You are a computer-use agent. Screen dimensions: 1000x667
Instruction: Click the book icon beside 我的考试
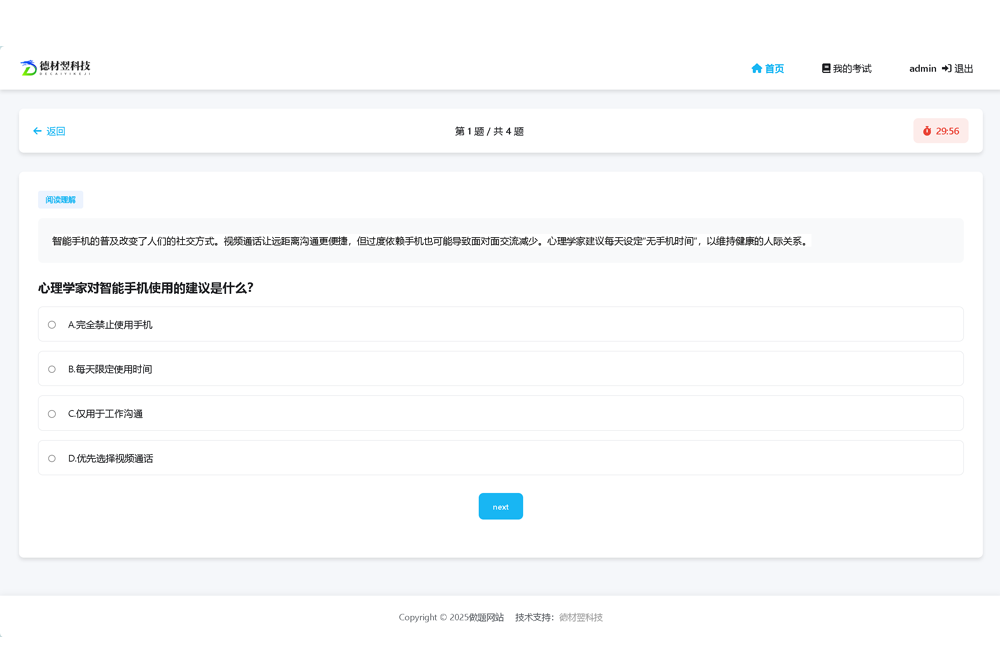point(826,68)
